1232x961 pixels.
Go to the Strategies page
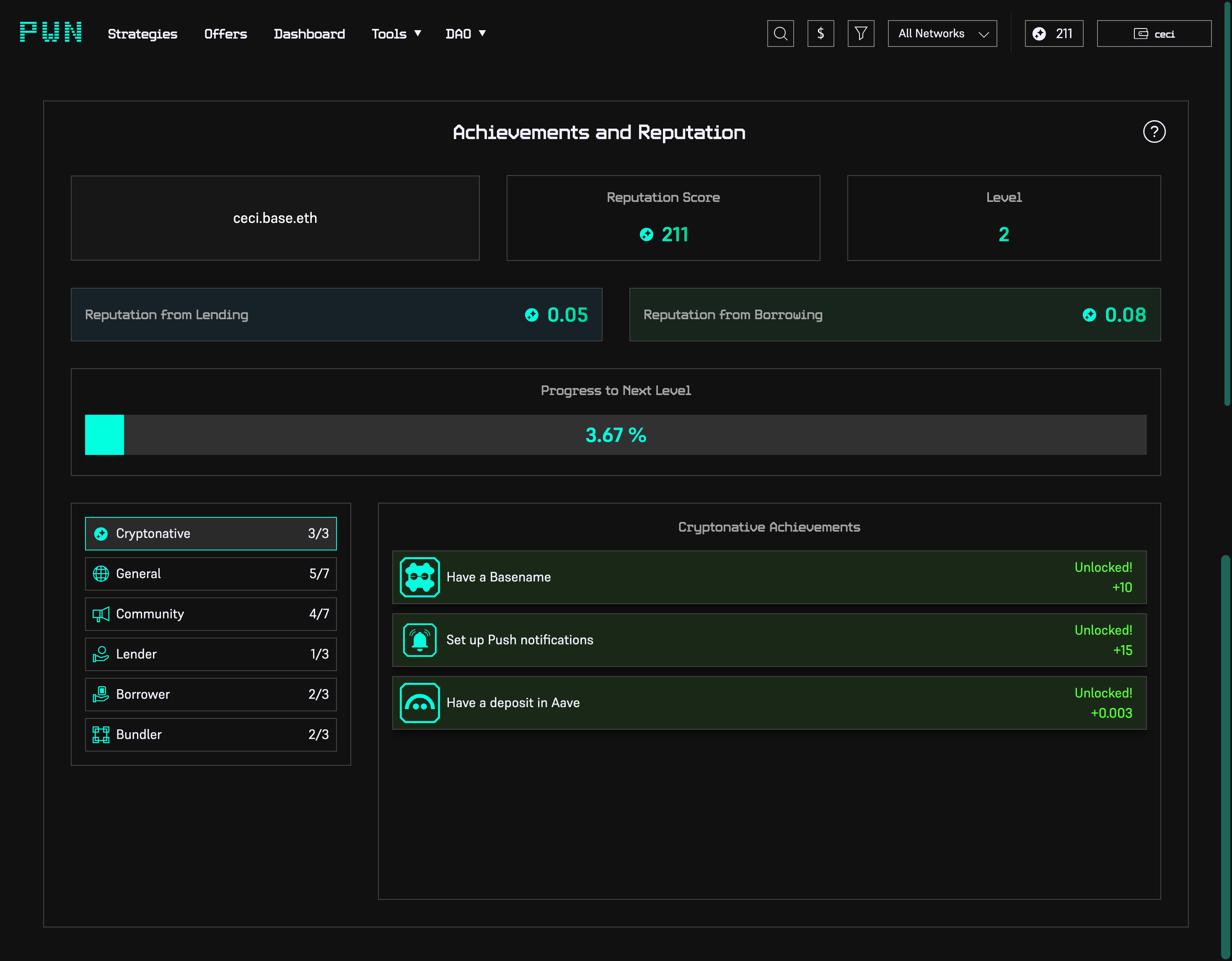tap(142, 34)
